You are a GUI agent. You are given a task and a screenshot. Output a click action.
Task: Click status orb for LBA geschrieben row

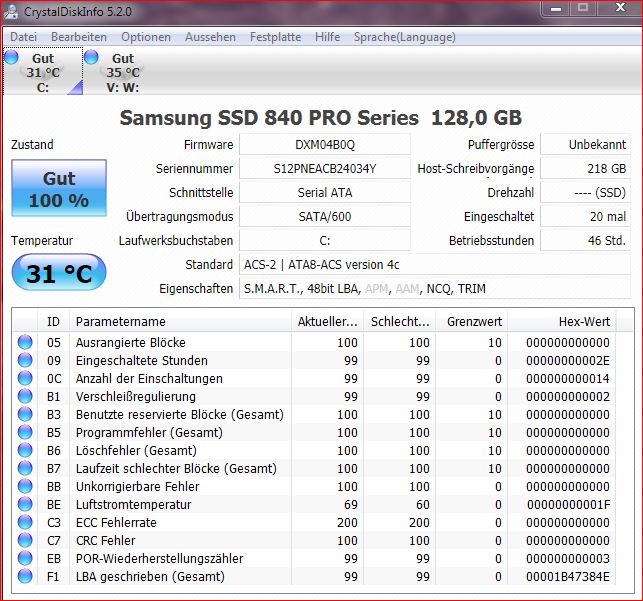(x=25, y=576)
